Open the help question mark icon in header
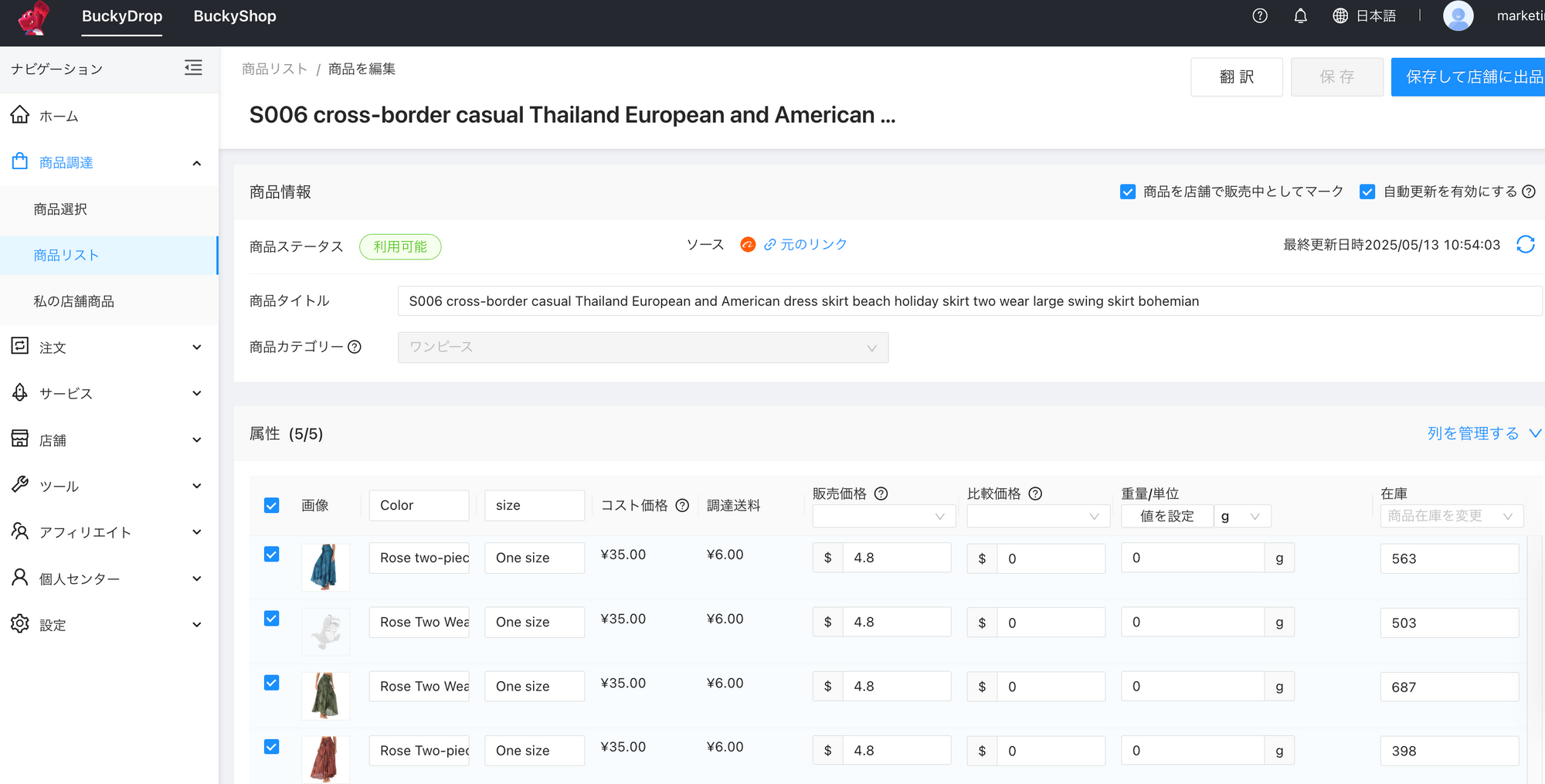1545x784 pixels. (x=1260, y=15)
